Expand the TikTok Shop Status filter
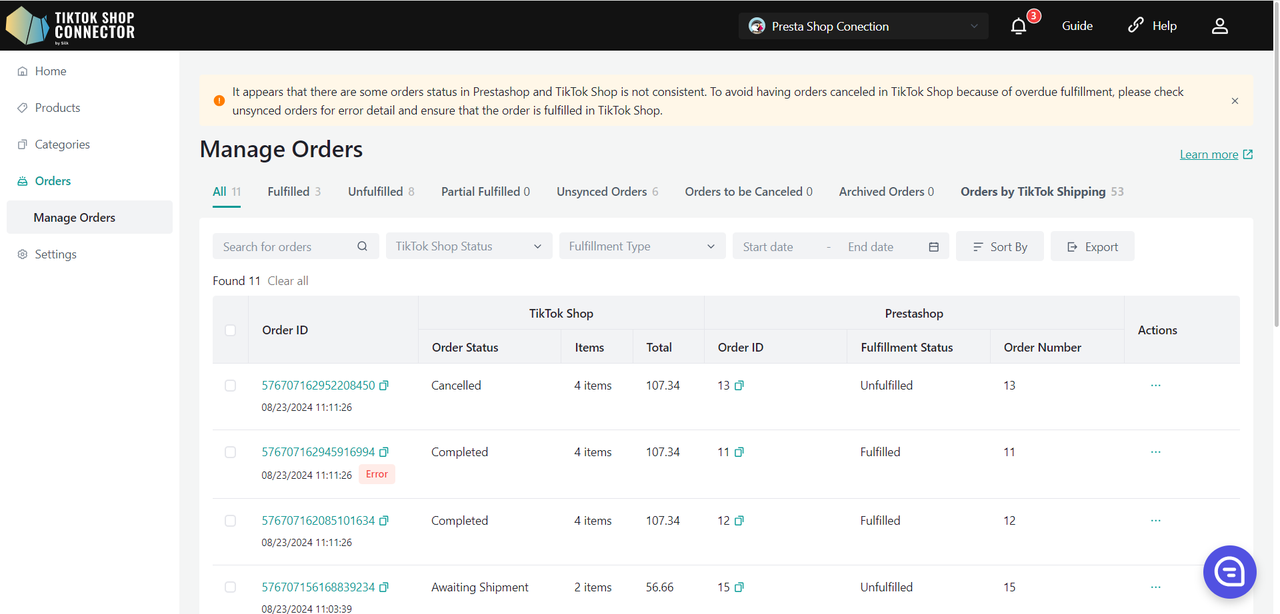Image resolution: width=1280 pixels, height=614 pixels. pos(469,246)
